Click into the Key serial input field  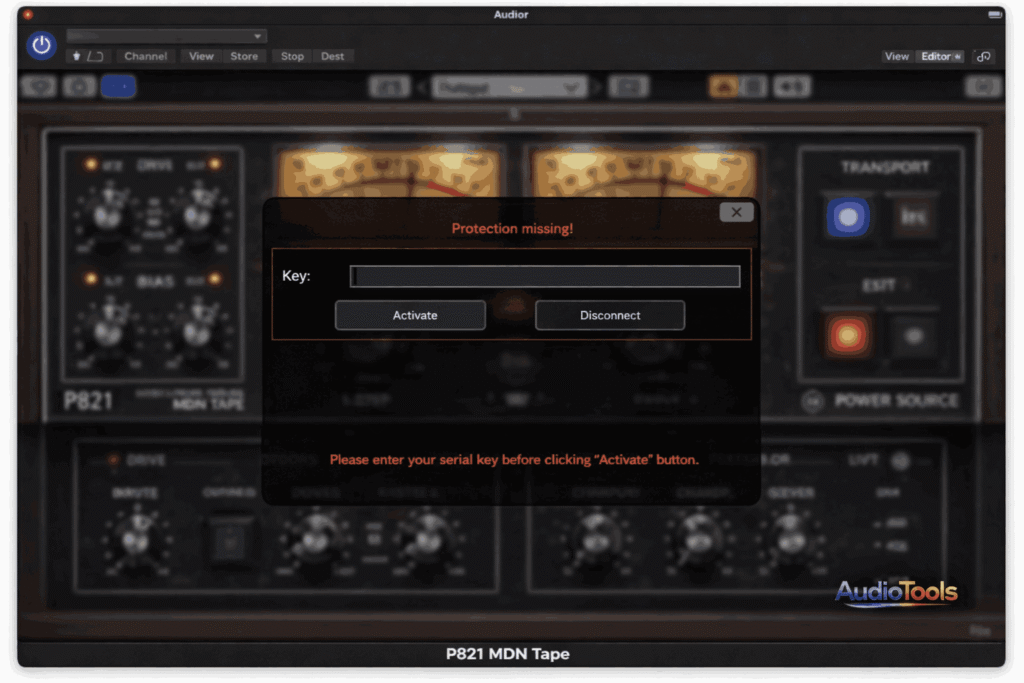coord(545,277)
